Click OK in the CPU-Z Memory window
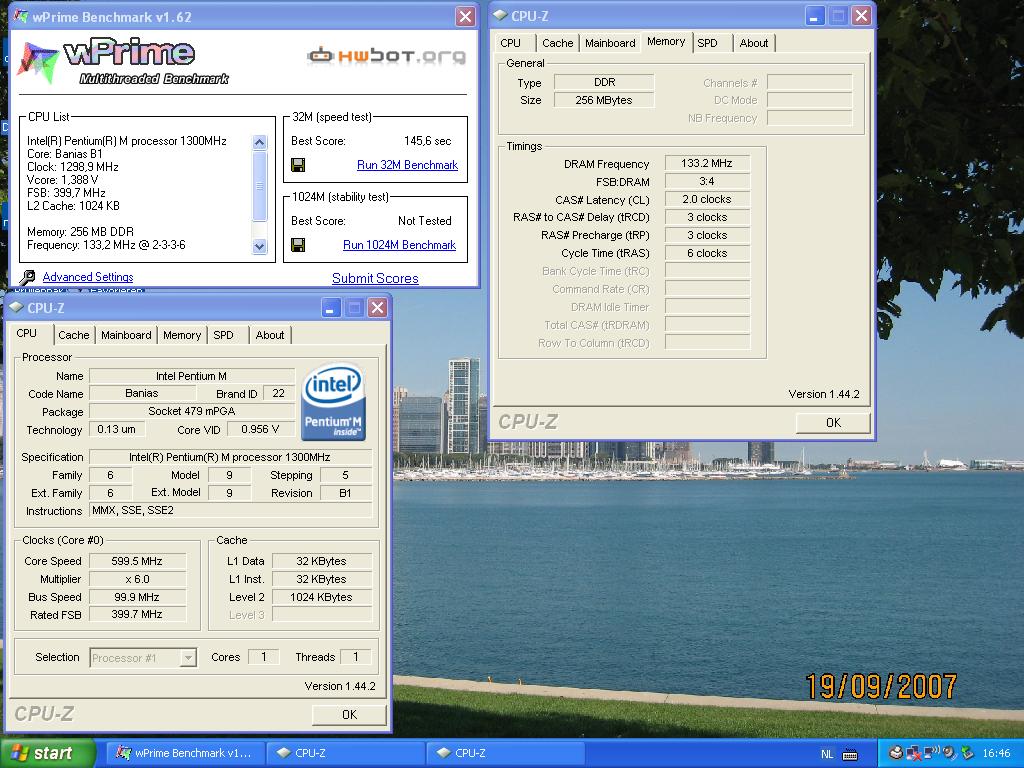1024x768 pixels. pos(833,423)
